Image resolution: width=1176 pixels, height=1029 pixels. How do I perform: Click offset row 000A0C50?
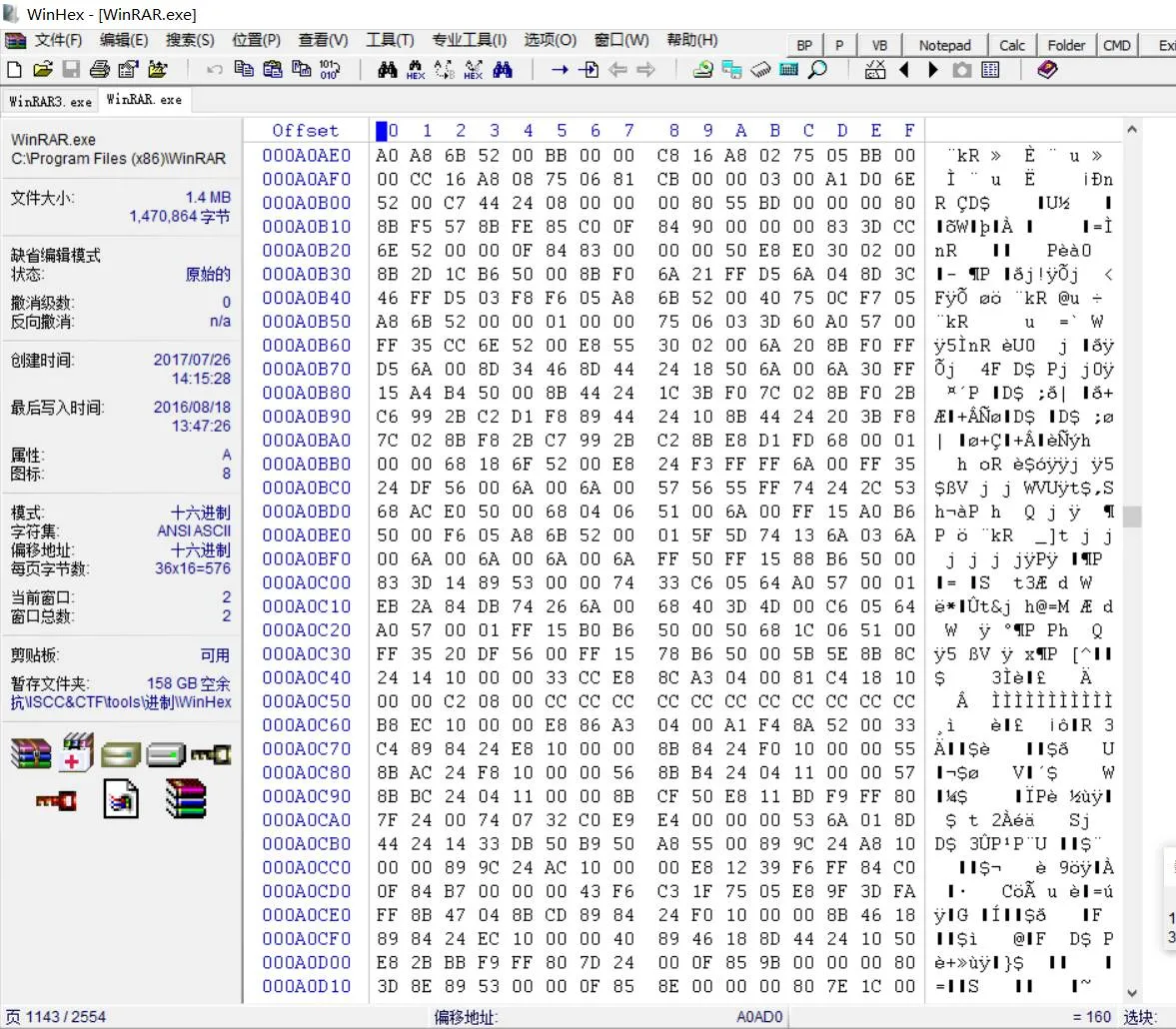click(306, 701)
